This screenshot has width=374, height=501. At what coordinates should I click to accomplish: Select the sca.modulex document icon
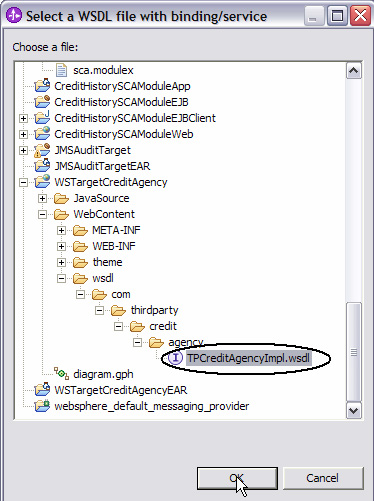(61, 70)
